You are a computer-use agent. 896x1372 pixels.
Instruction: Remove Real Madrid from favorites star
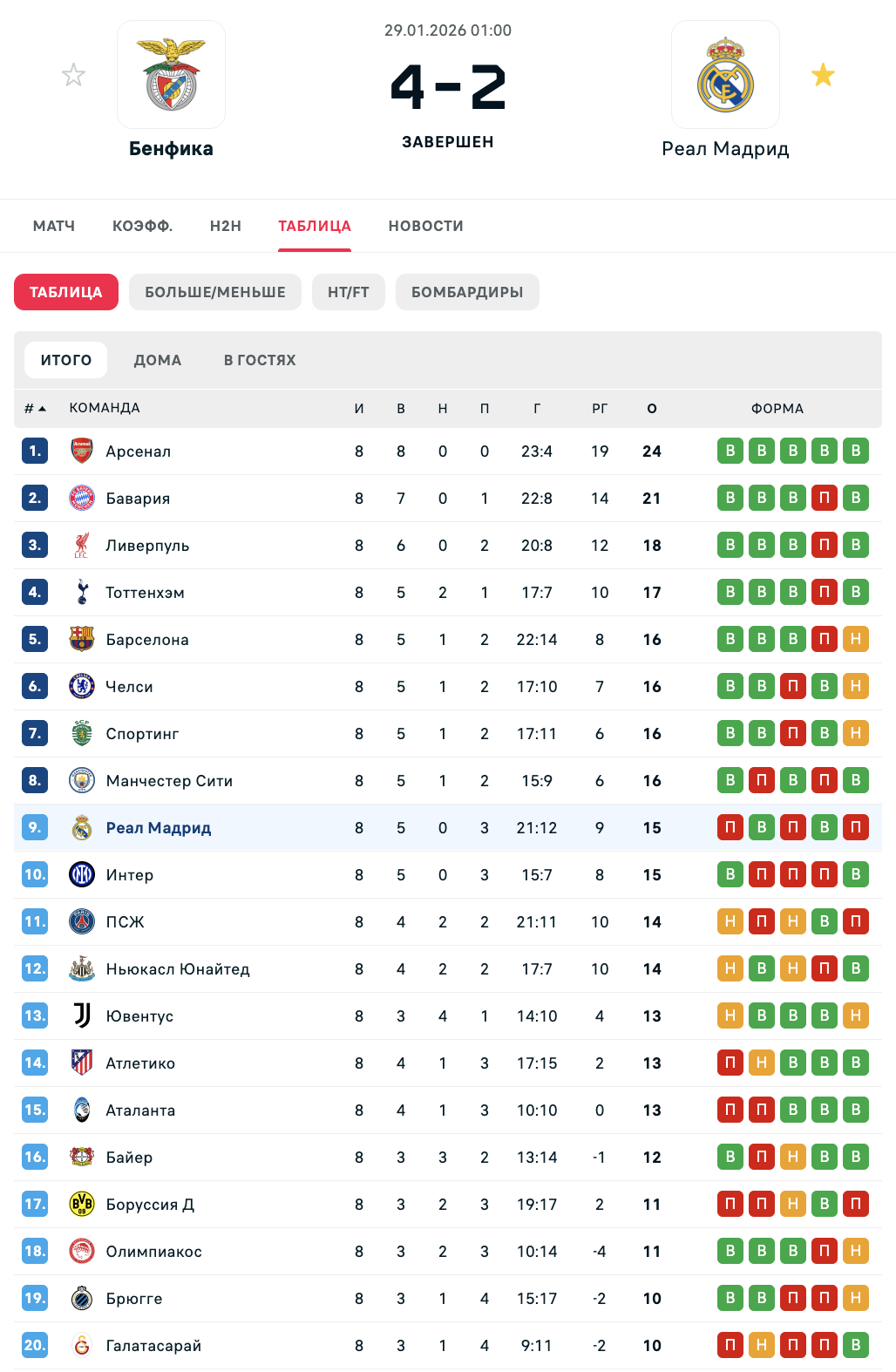[823, 75]
